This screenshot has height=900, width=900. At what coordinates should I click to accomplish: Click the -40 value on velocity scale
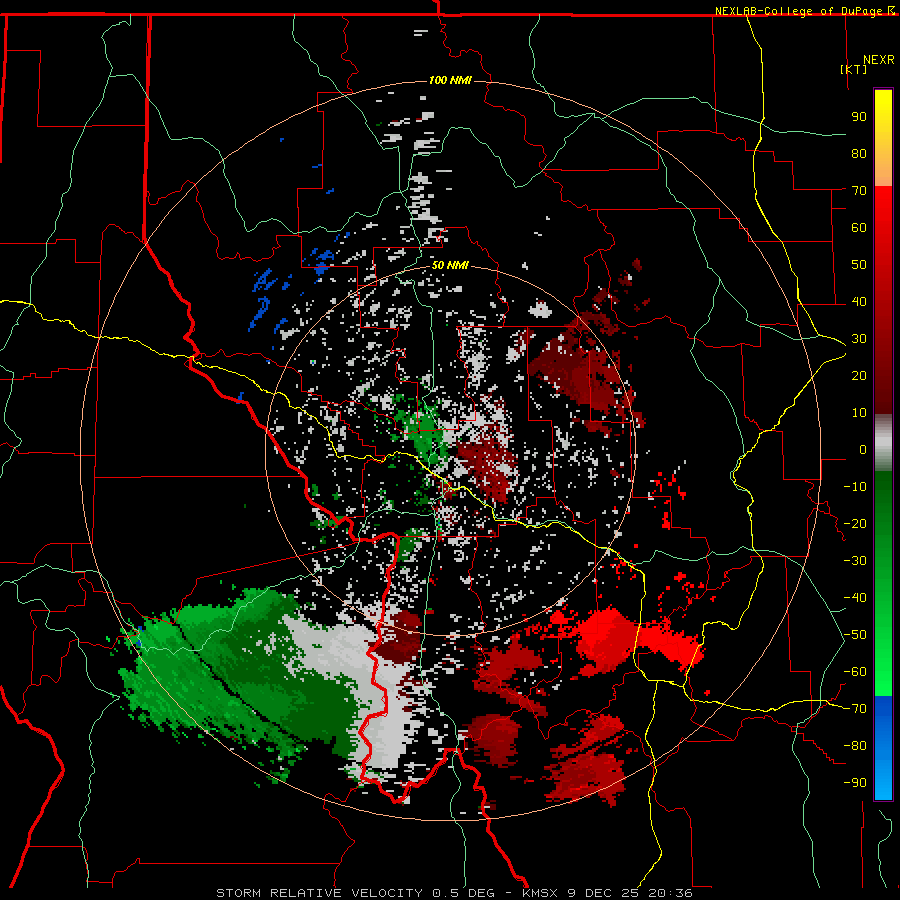[x=855, y=598]
